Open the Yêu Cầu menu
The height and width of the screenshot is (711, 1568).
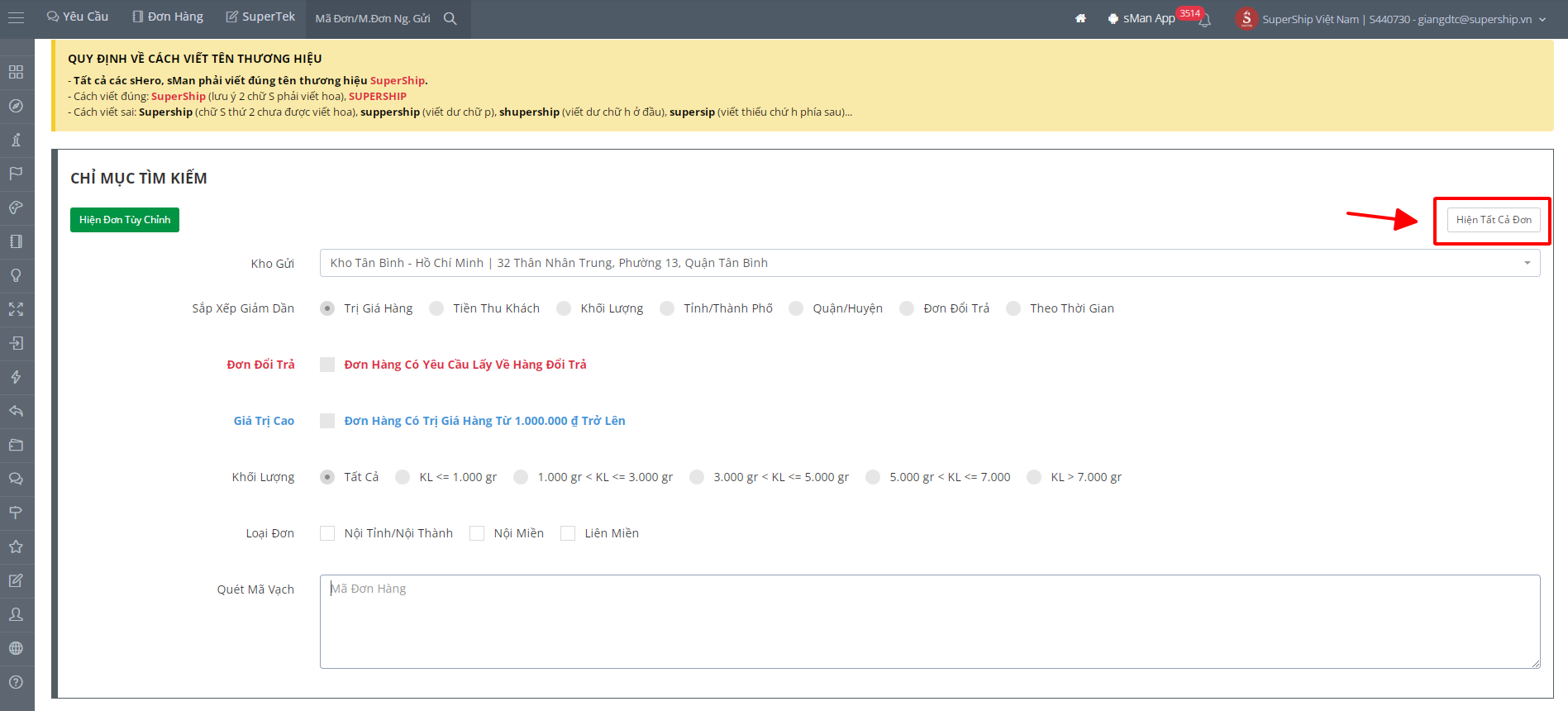click(78, 17)
